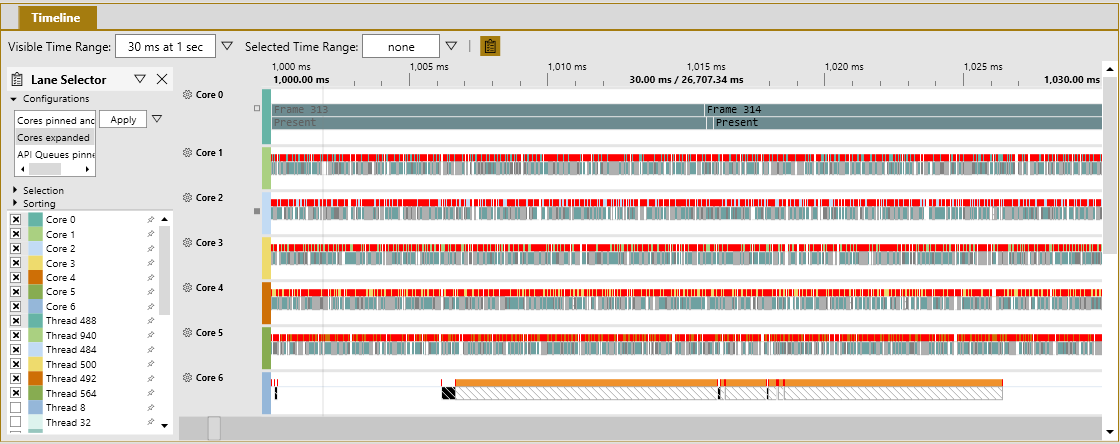Screen dimensions: 1120x444
Task: Expand the Sorting section
Action: click(14, 203)
